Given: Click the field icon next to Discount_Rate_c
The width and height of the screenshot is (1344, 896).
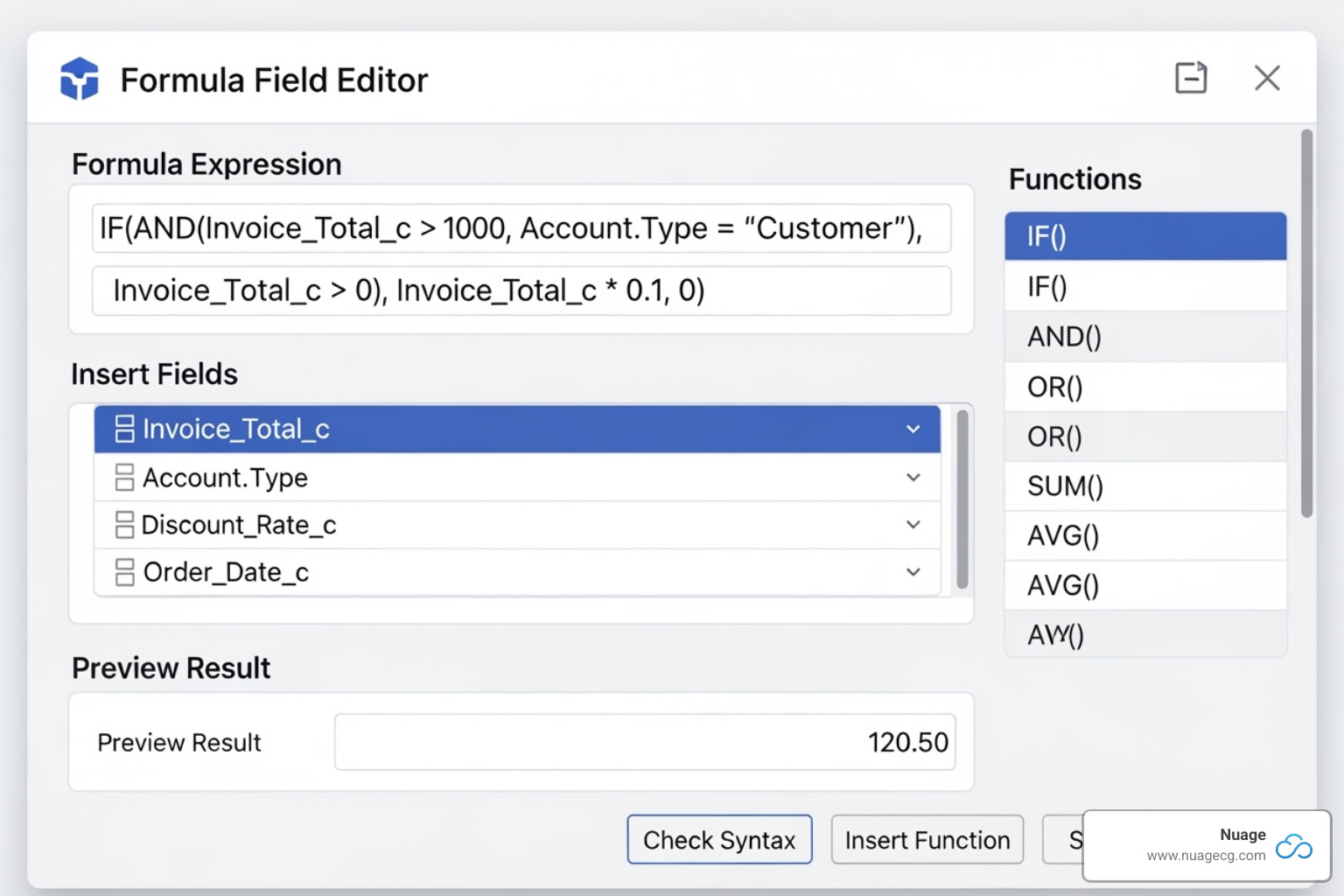Looking at the screenshot, I should 124,525.
